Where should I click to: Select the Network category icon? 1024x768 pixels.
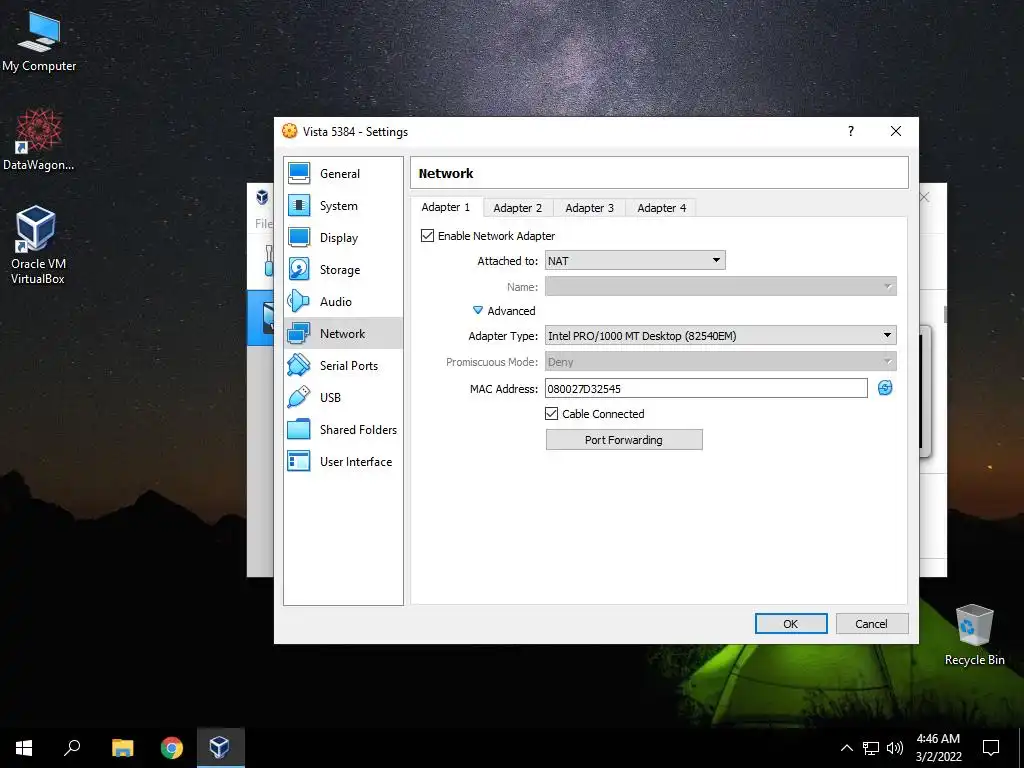point(299,333)
